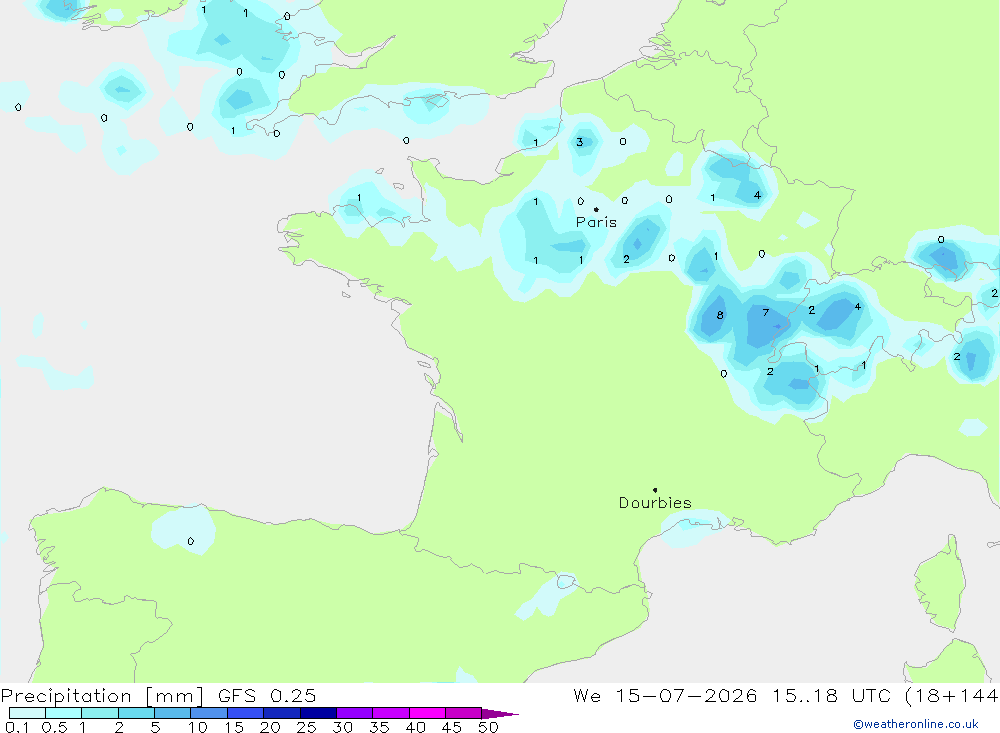Pick the 30–35 mm legend color swatch
This screenshot has height=733, width=1000.
point(355,713)
